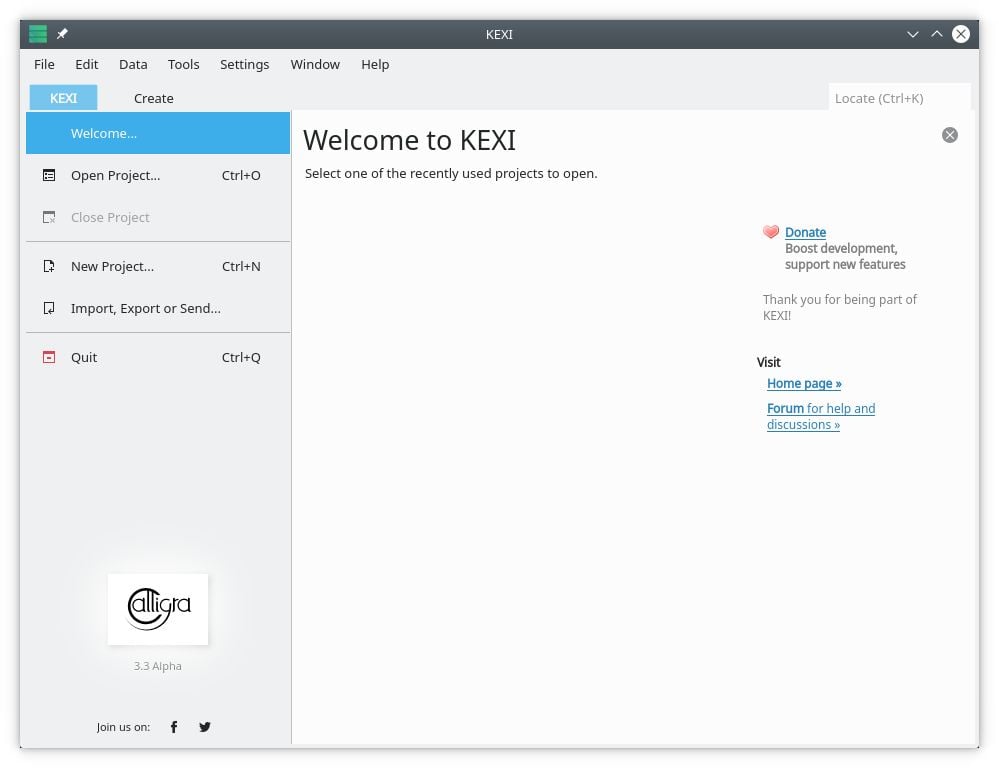Viewport: 999px width, 768px height.
Task: Select the KEXI tab
Action: click(63, 98)
